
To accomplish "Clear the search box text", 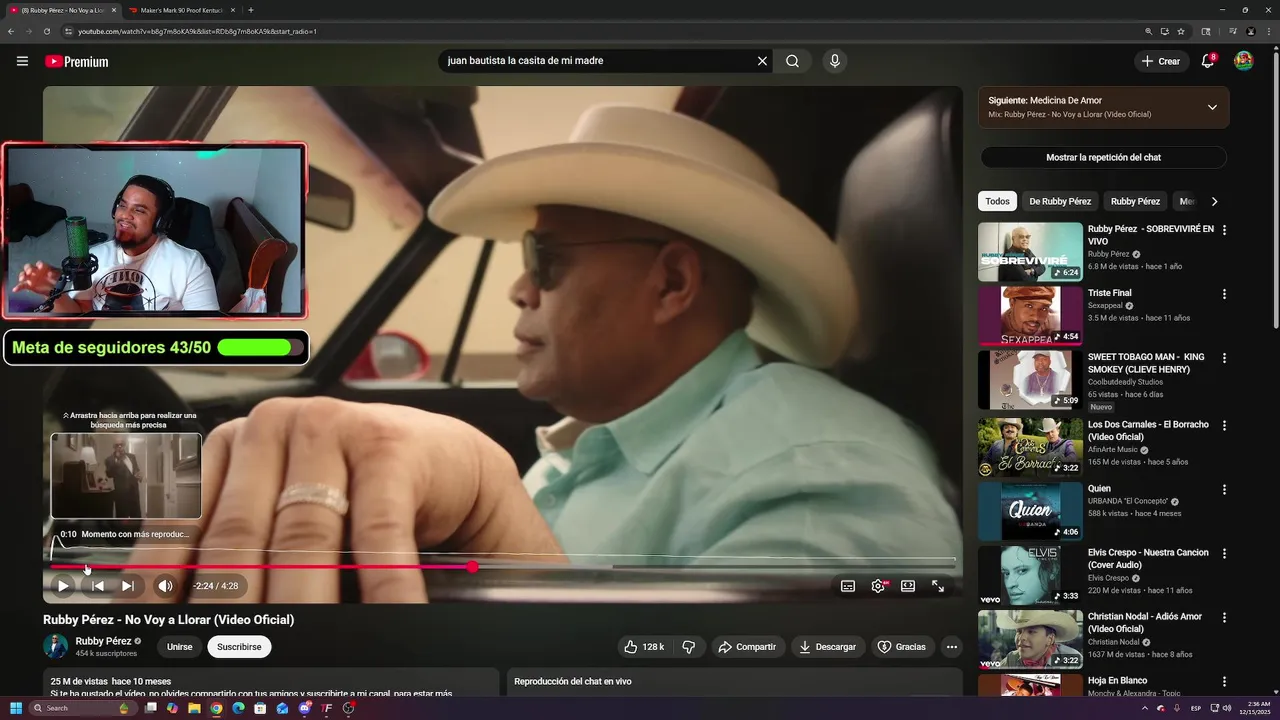I will click(x=762, y=61).
